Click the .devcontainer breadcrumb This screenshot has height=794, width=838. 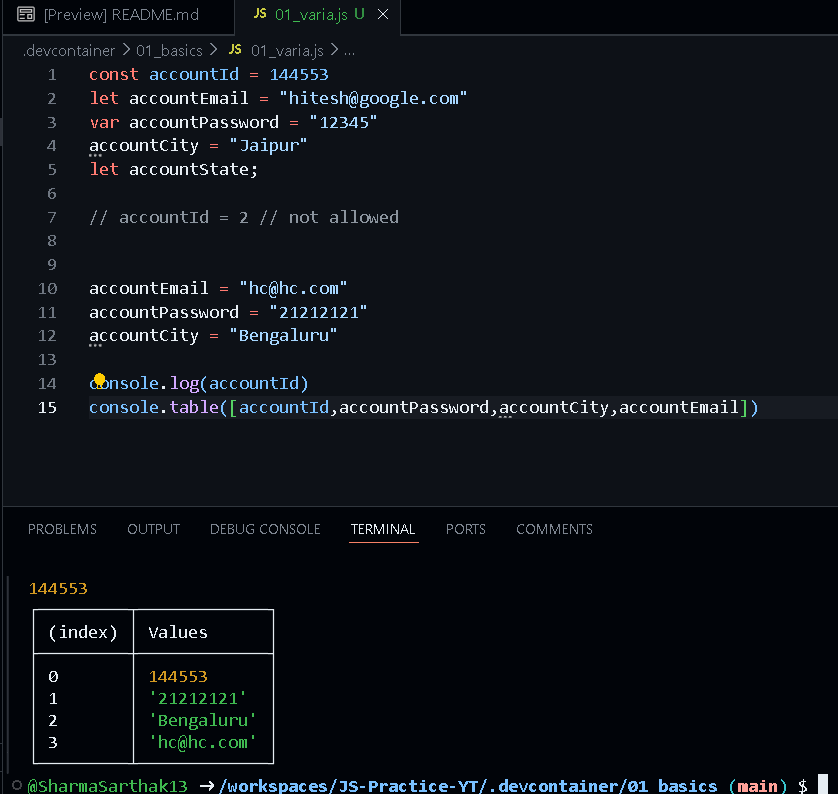tap(69, 51)
